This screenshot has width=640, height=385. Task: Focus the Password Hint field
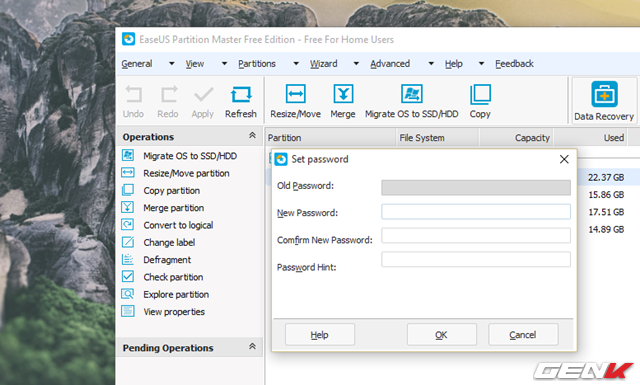476,259
